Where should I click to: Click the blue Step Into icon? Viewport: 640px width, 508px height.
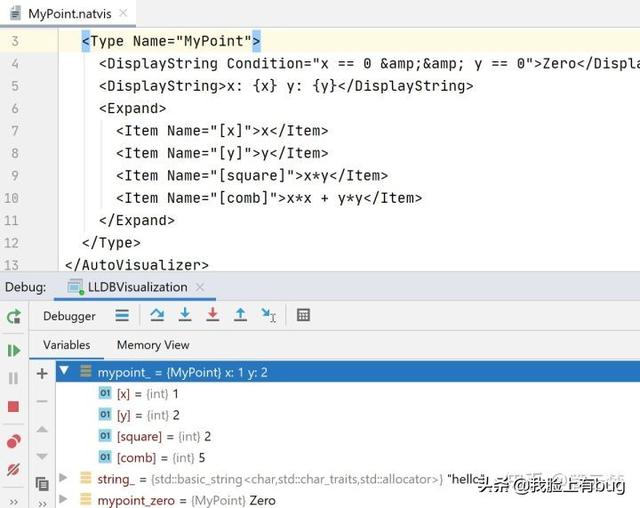185,315
